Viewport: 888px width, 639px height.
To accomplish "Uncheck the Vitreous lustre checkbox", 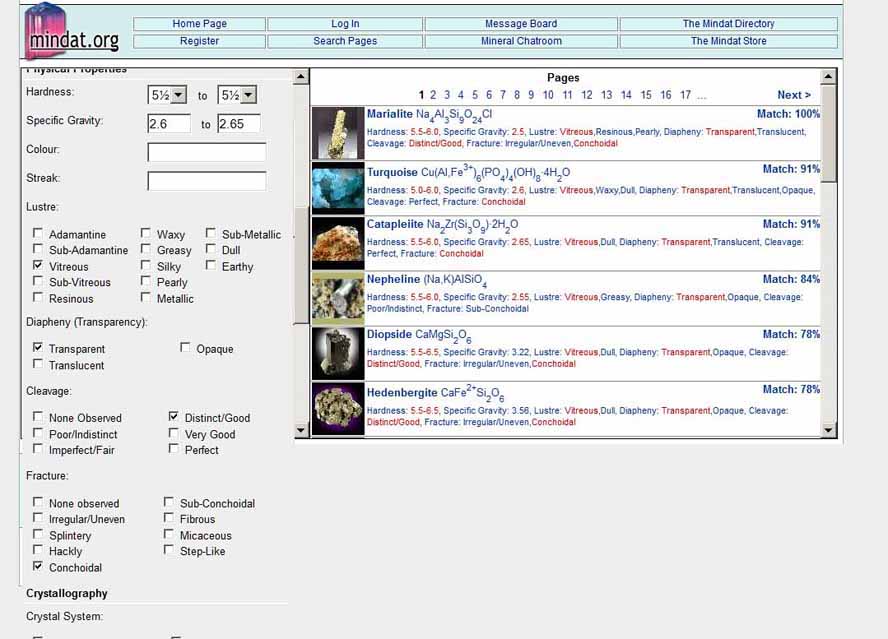I will pyautogui.click(x=38, y=267).
